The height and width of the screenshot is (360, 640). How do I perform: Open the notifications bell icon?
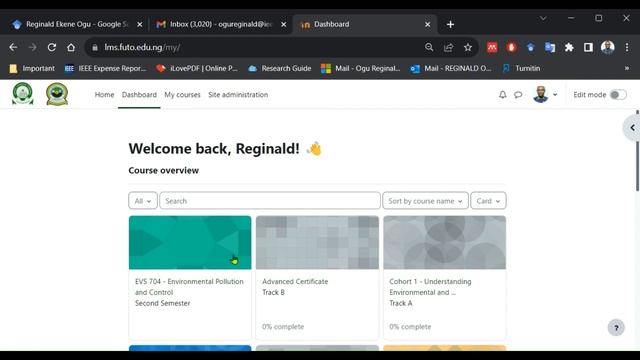click(x=502, y=95)
